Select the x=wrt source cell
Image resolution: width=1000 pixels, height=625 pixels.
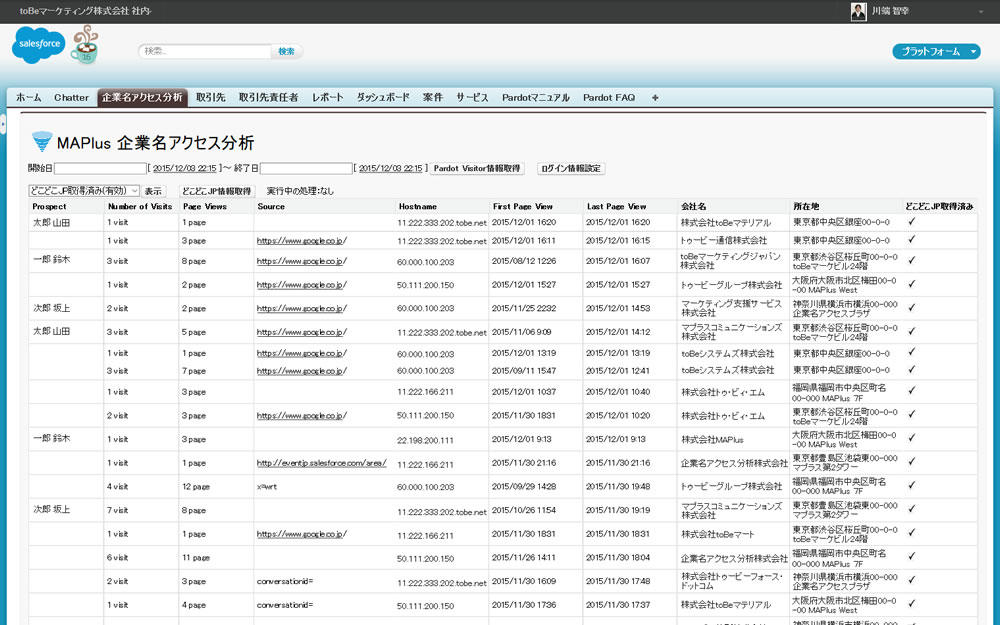tap(267, 487)
